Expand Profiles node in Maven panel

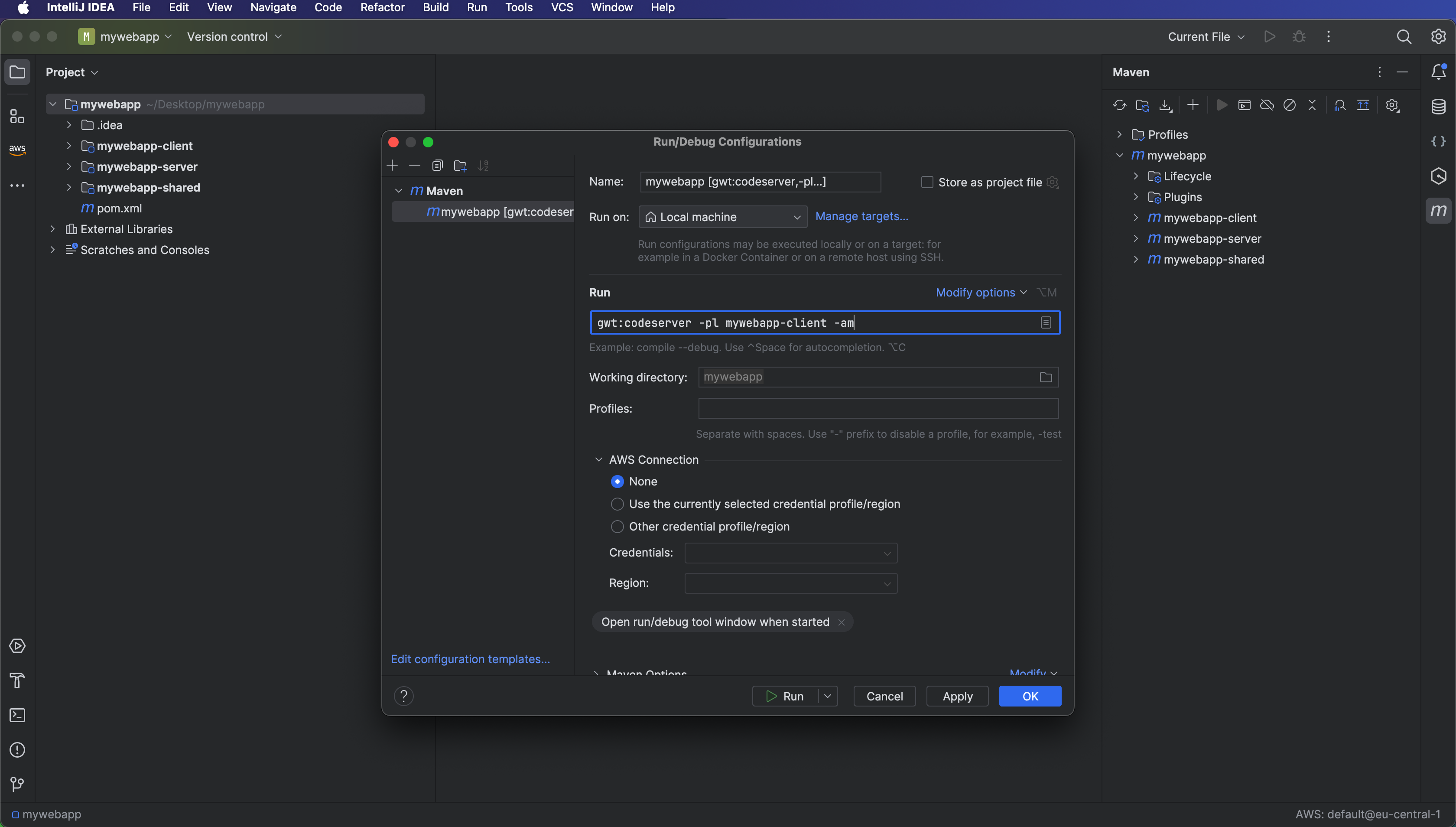[x=1119, y=135]
